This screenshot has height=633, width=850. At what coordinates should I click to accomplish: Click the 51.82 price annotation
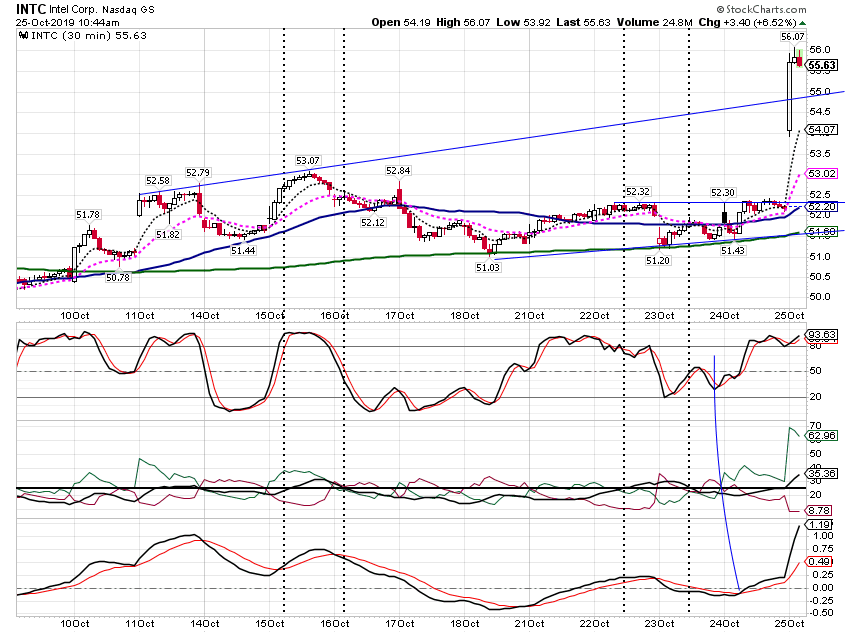coord(168,235)
